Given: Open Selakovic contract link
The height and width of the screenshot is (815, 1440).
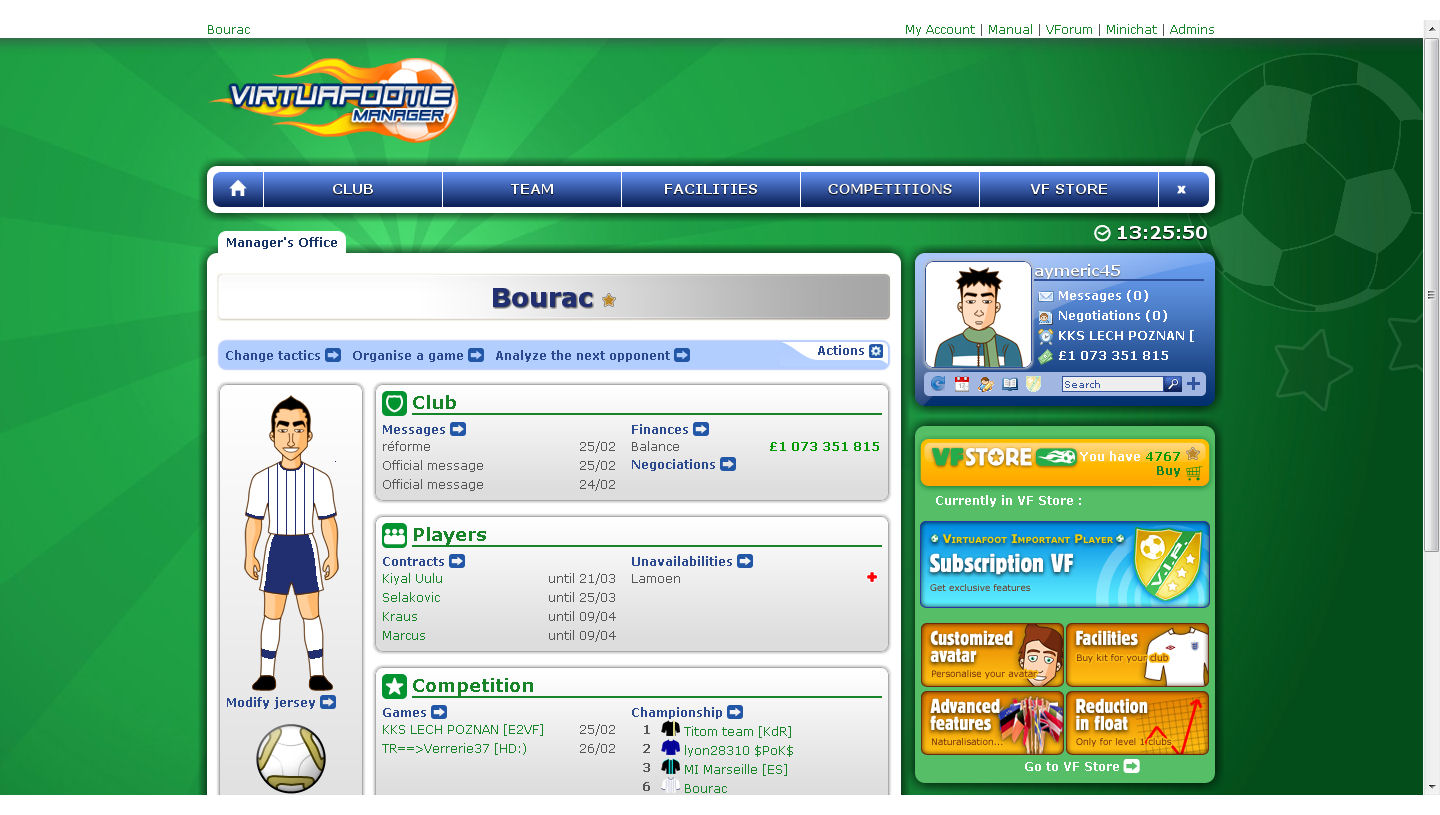Looking at the screenshot, I should click(x=411, y=597).
